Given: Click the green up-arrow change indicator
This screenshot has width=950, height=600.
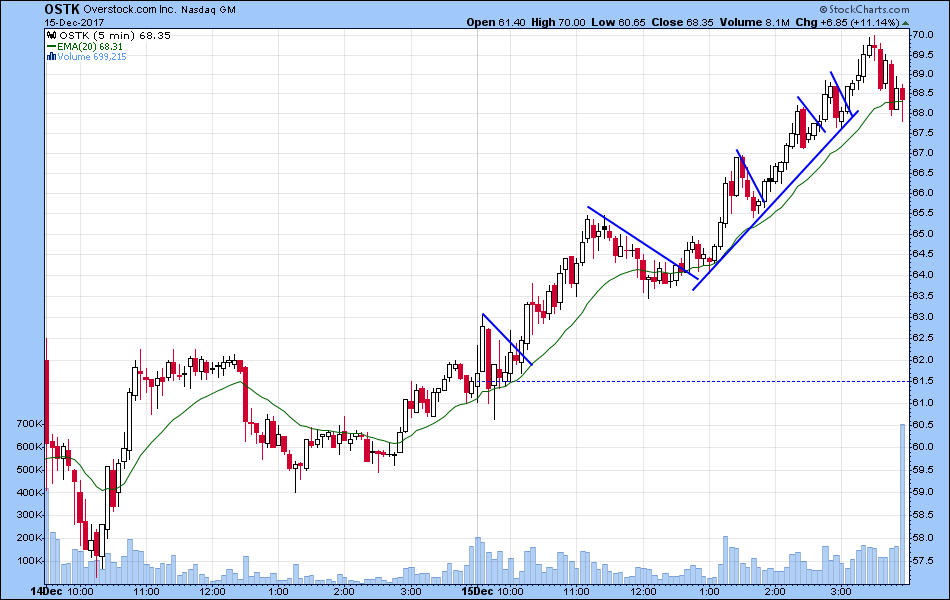Looking at the screenshot, I should coord(906,23).
